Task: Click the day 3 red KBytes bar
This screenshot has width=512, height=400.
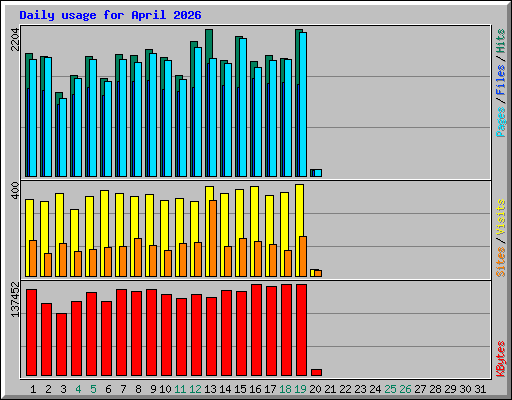Action: [x=61, y=345]
